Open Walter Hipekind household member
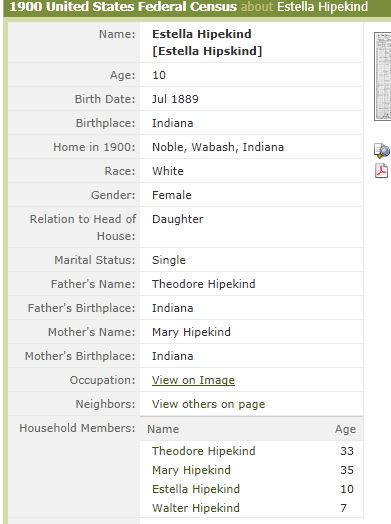 [196, 508]
